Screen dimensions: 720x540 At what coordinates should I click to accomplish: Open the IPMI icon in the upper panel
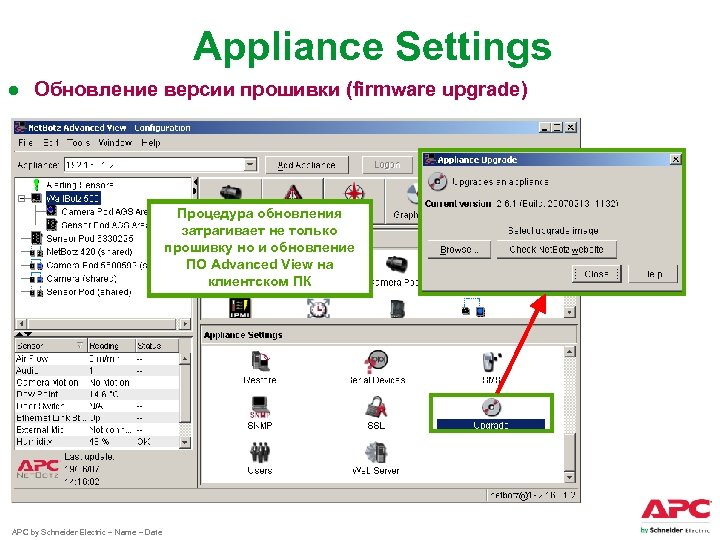coord(239,308)
